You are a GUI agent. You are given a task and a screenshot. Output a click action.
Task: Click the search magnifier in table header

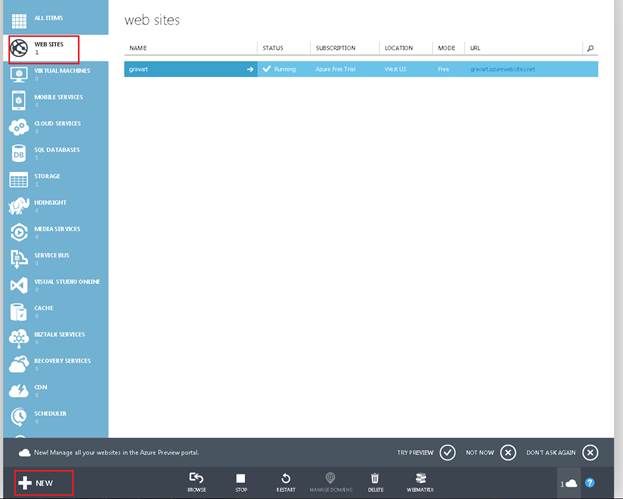[590, 48]
